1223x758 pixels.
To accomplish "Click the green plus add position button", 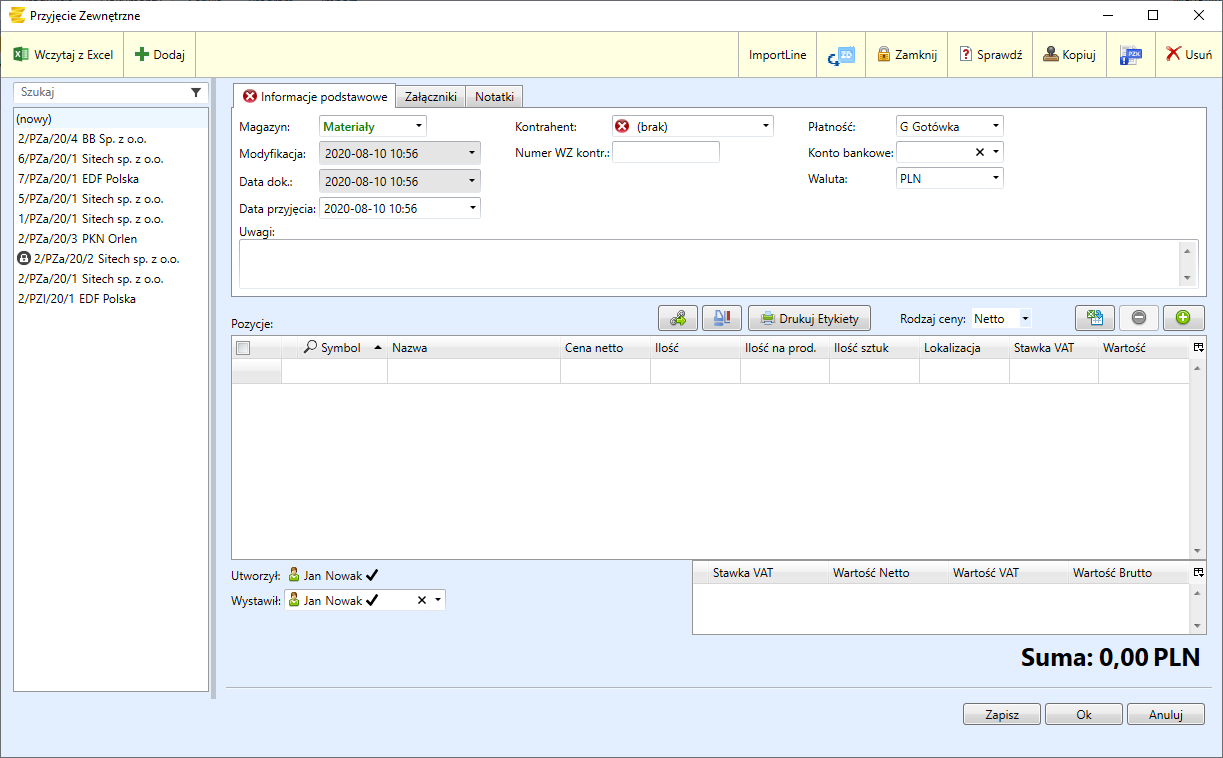I will tap(1183, 318).
